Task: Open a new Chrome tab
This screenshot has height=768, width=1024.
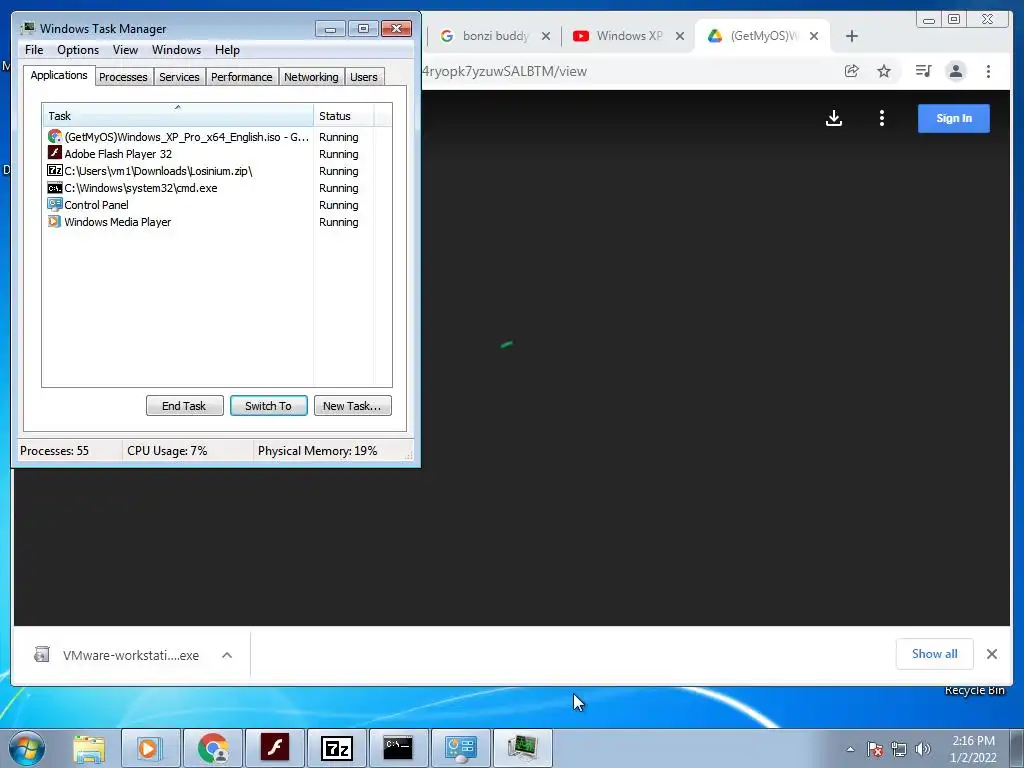Action: (x=852, y=36)
